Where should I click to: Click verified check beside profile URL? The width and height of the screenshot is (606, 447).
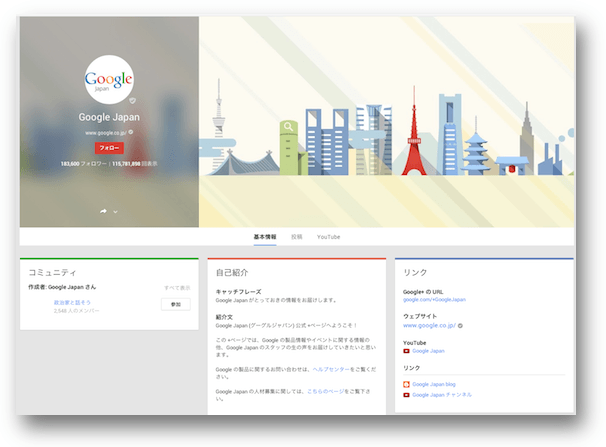(131, 132)
